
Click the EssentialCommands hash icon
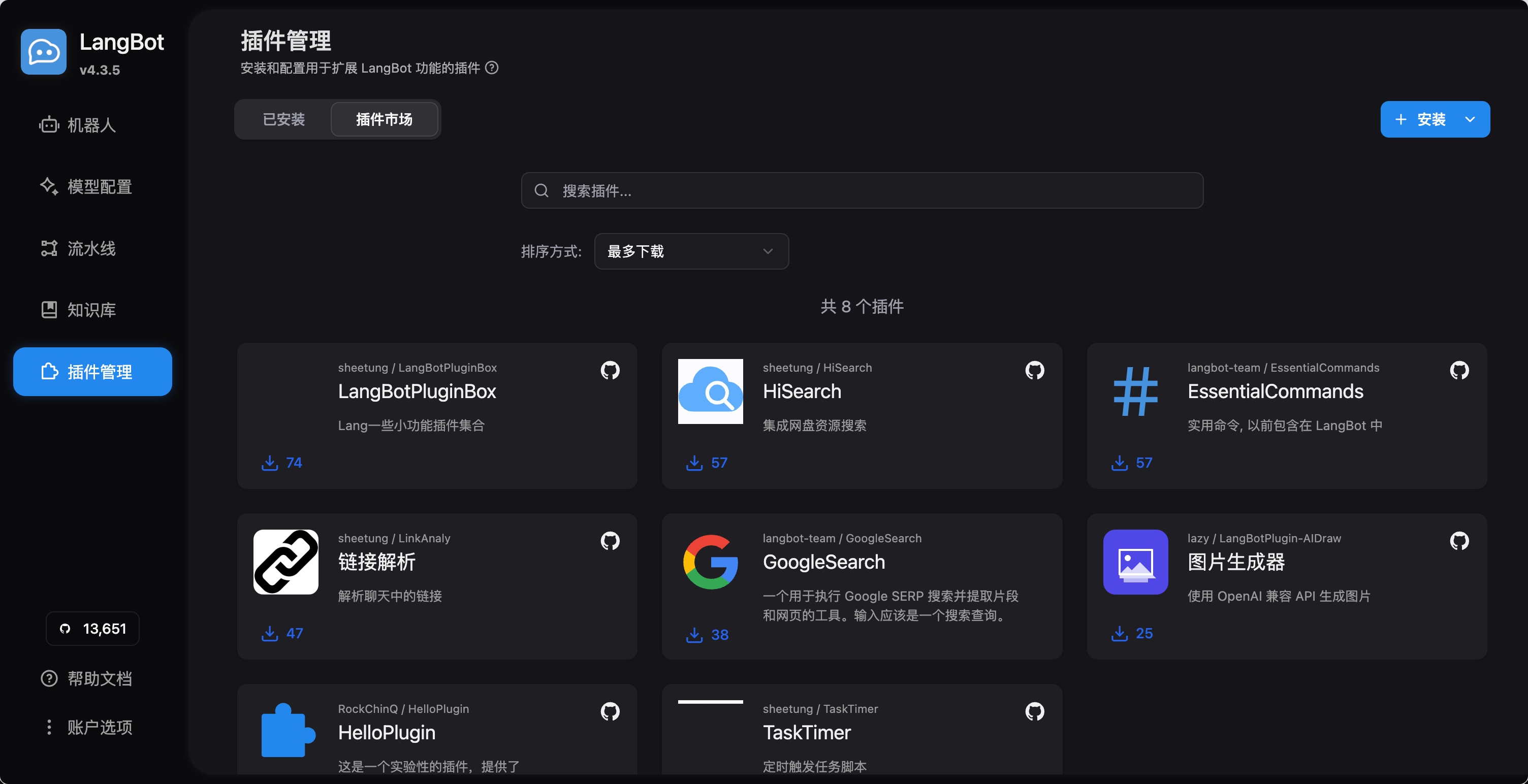point(1135,391)
